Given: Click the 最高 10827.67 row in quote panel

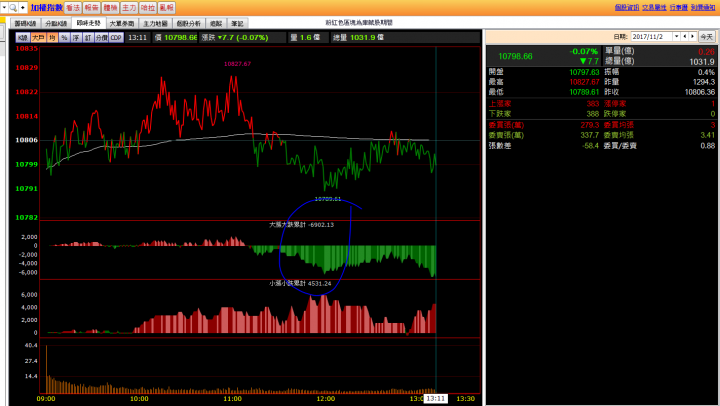Looking at the screenshot, I should click(x=544, y=82).
